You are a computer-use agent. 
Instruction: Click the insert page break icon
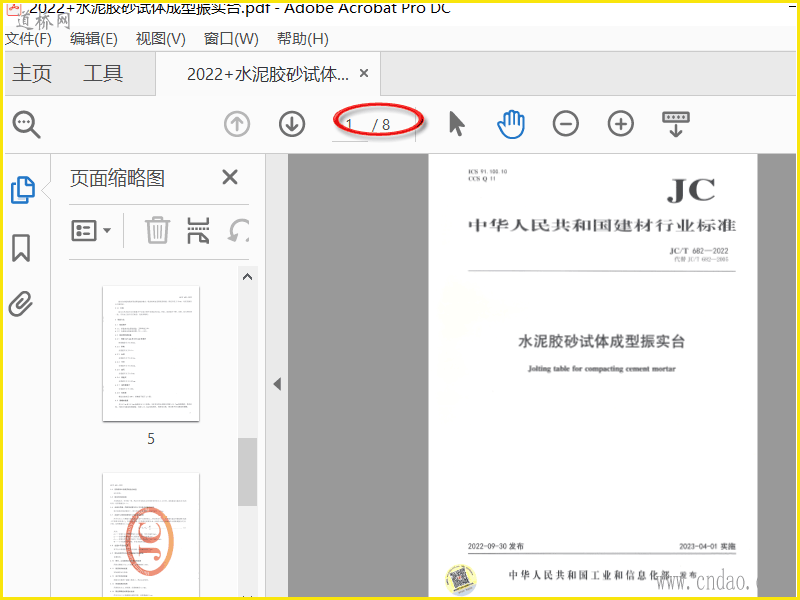pos(198,230)
